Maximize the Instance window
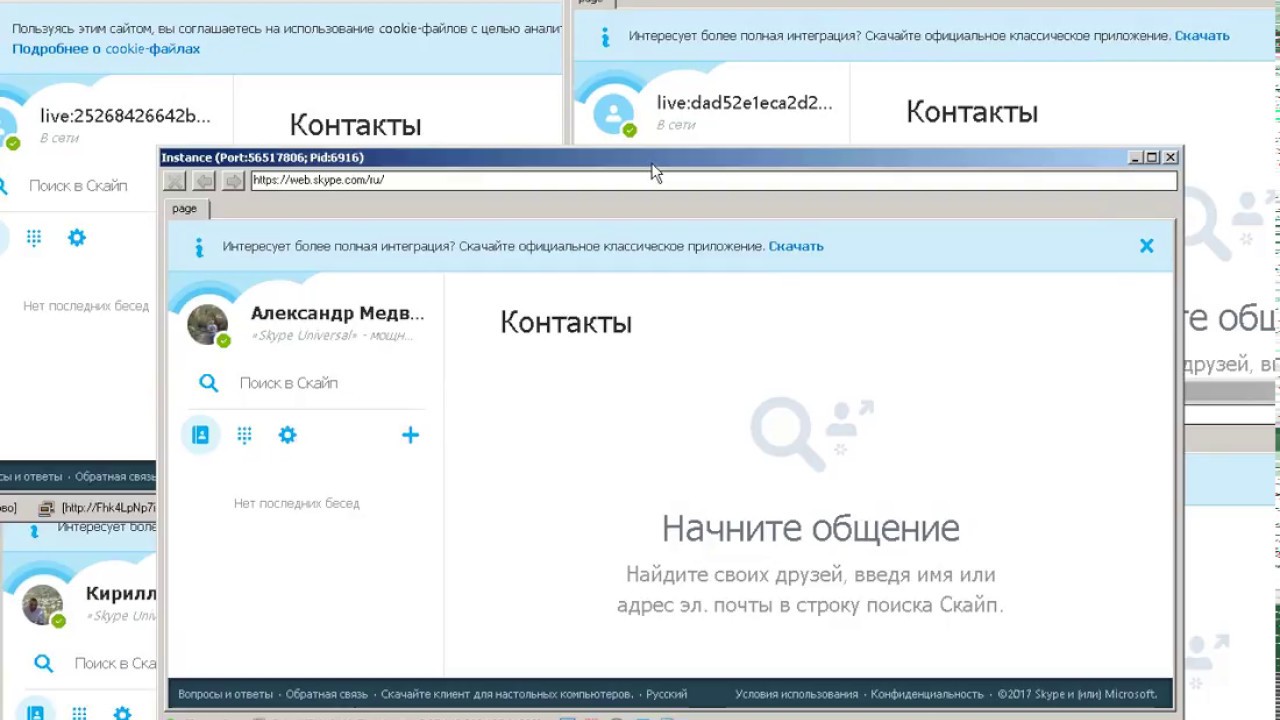 (1152, 157)
